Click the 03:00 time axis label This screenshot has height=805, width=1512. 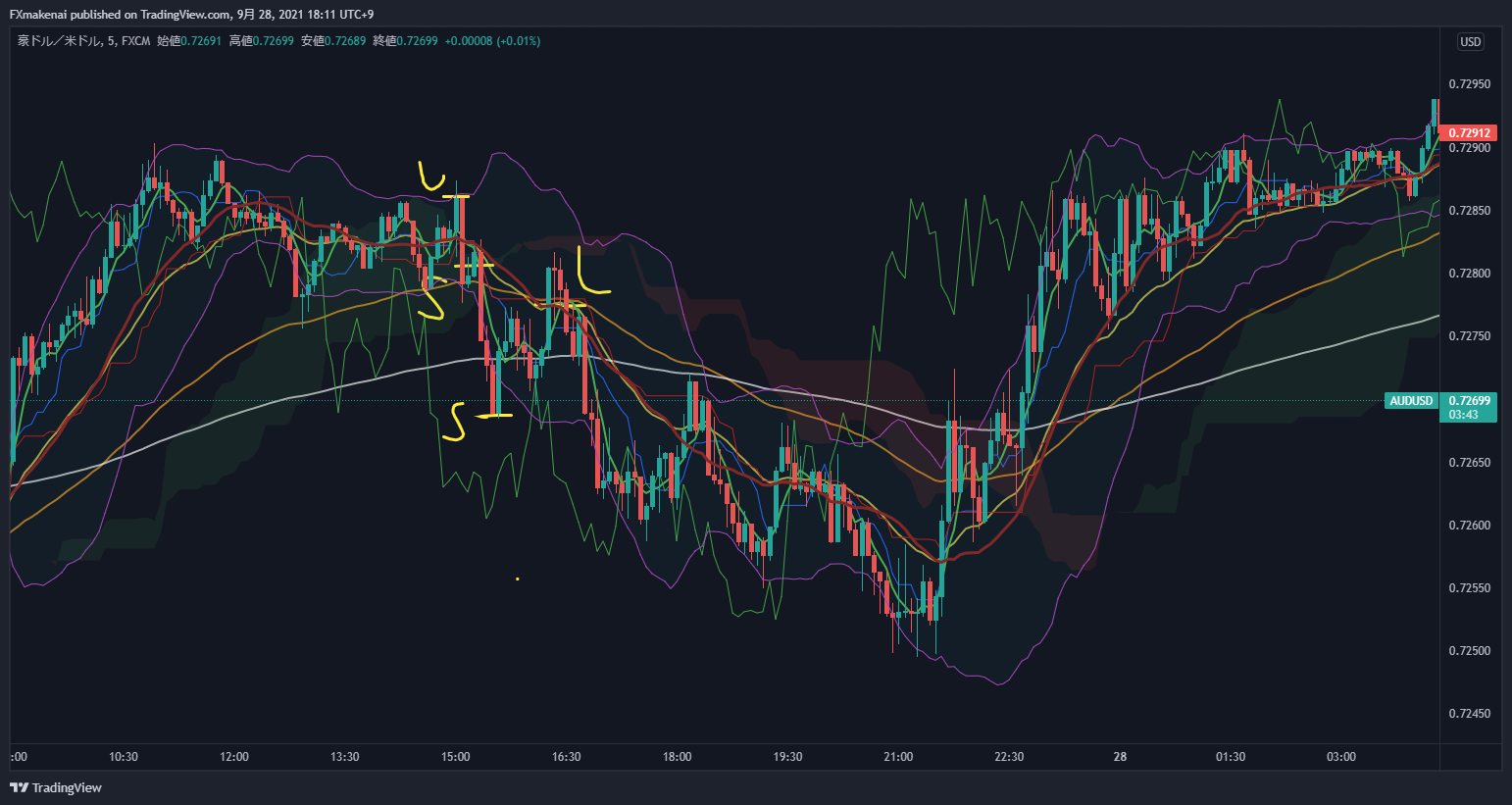1341,757
